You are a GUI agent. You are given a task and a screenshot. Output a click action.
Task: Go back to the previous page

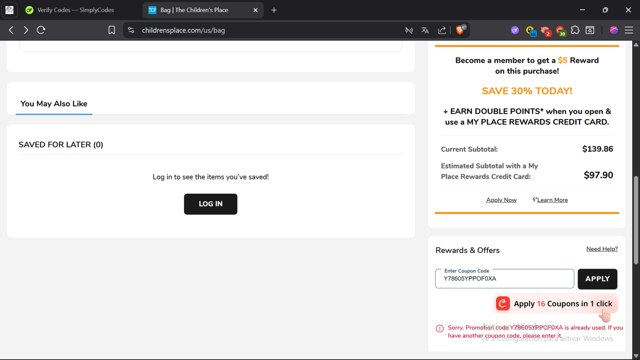coord(11,30)
